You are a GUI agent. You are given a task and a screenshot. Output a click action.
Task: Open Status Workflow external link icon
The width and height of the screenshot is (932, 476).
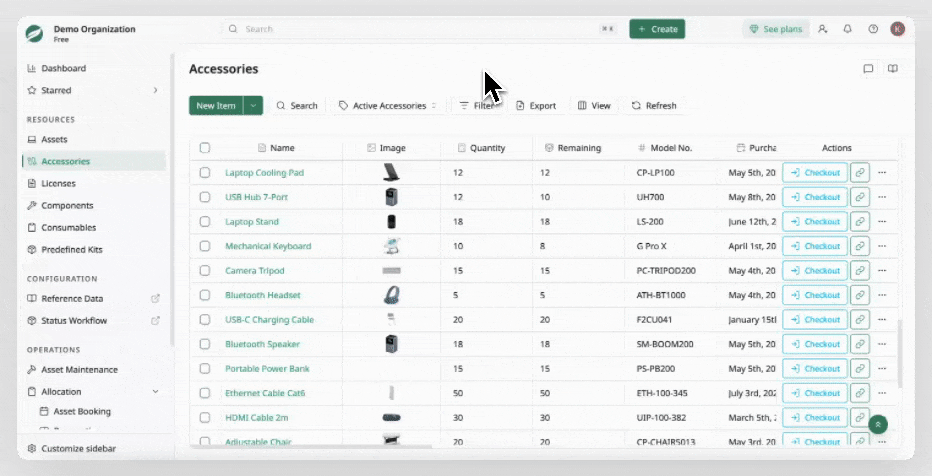click(x=155, y=320)
